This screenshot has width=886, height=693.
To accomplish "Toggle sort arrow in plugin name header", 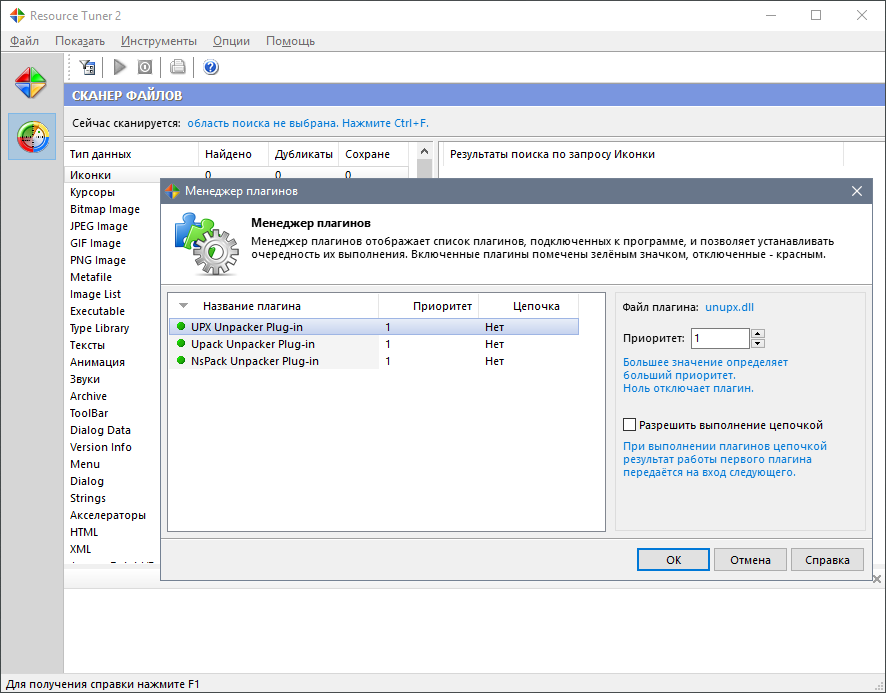I will tap(183, 306).
